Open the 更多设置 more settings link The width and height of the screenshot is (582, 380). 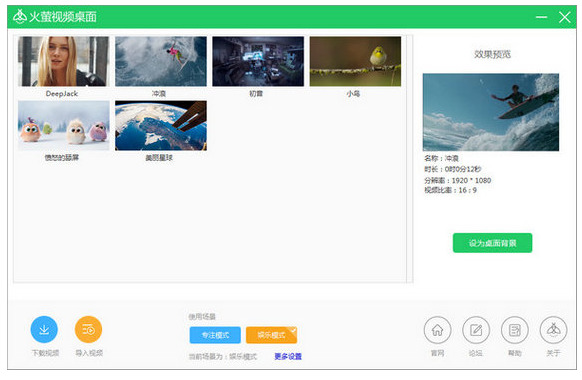click(288, 357)
